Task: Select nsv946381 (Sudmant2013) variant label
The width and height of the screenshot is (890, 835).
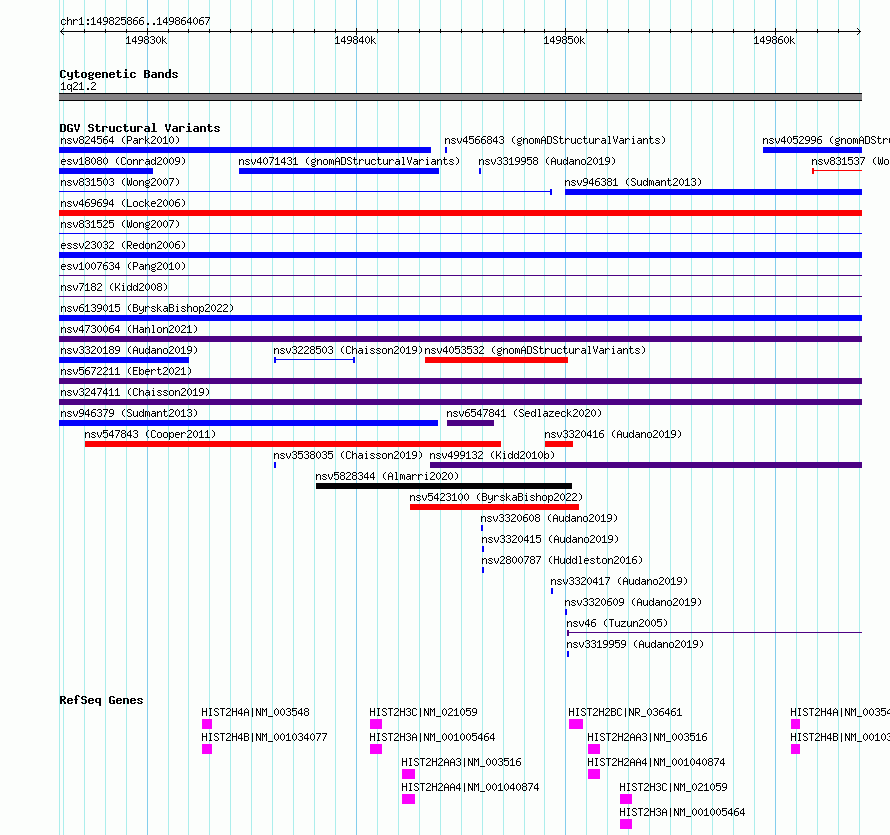Action: click(x=633, y=182)
